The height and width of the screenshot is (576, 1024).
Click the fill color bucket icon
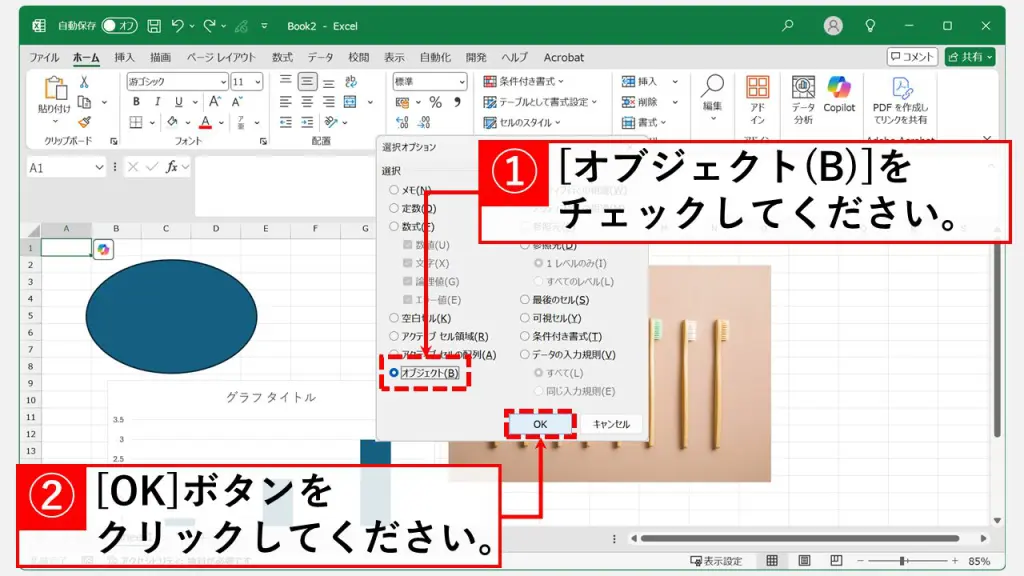172,122
